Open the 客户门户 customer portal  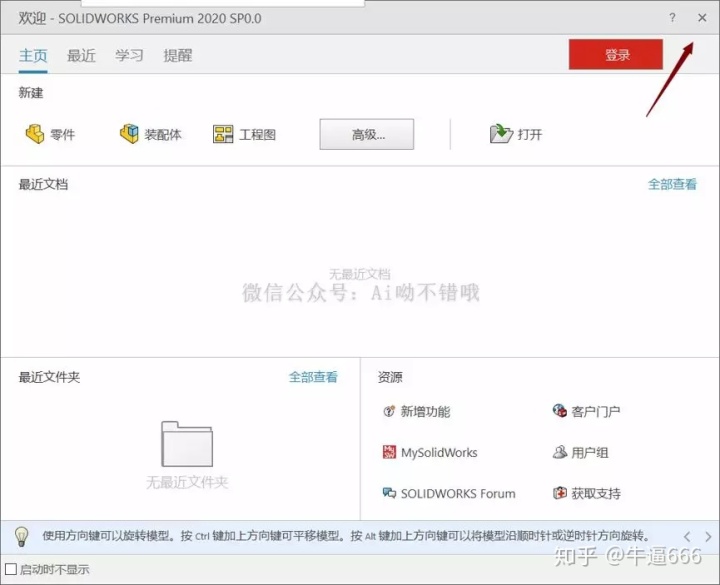click(x=586, y=411)
